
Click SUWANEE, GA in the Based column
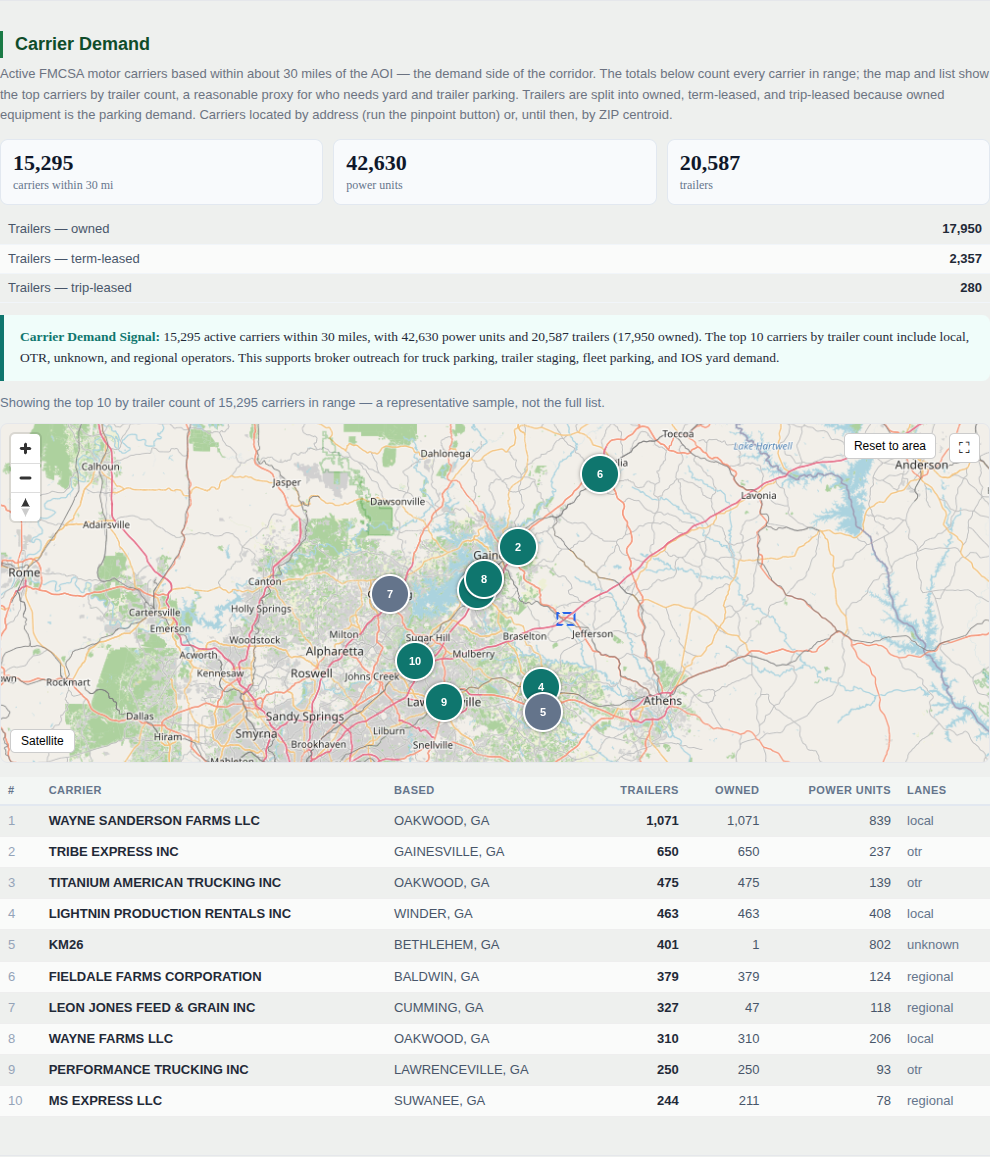[440, 1100]
